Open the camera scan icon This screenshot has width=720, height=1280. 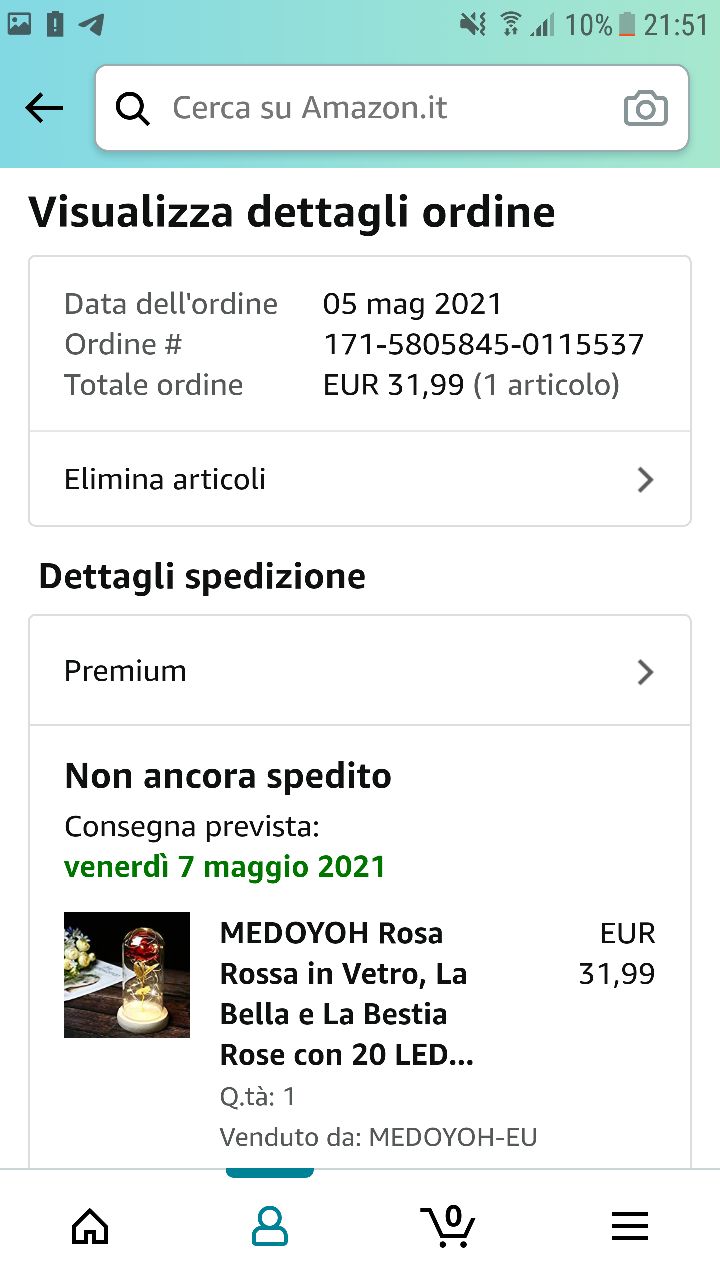tap(645, 108)
